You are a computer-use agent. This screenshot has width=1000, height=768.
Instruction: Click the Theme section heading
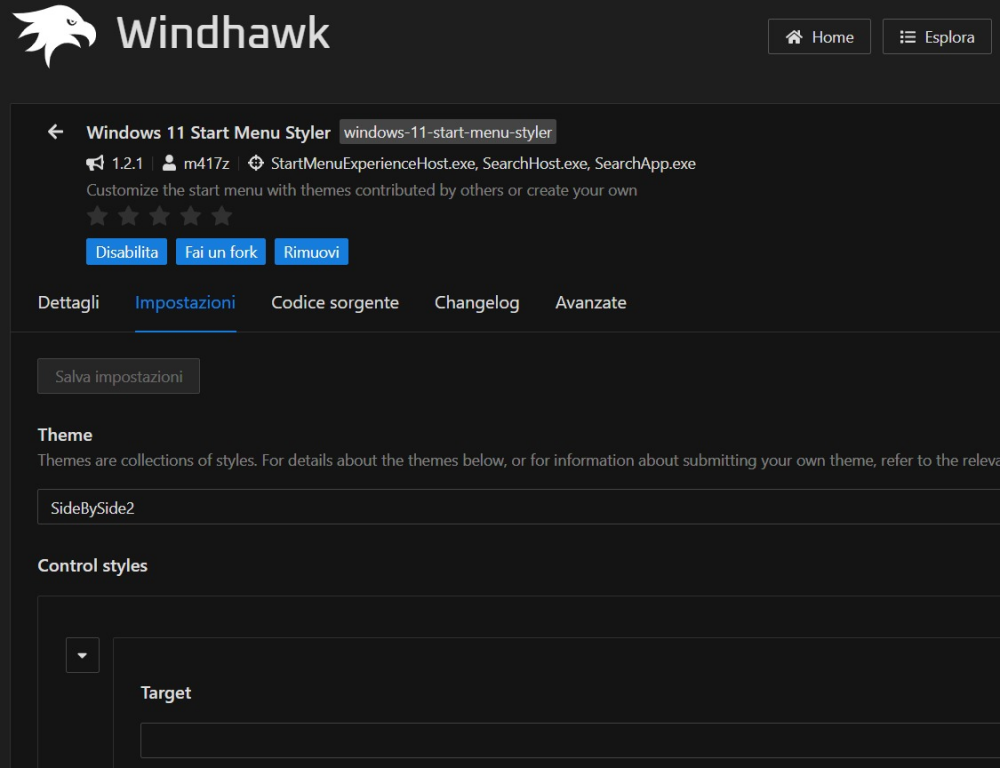coord(65,435)
